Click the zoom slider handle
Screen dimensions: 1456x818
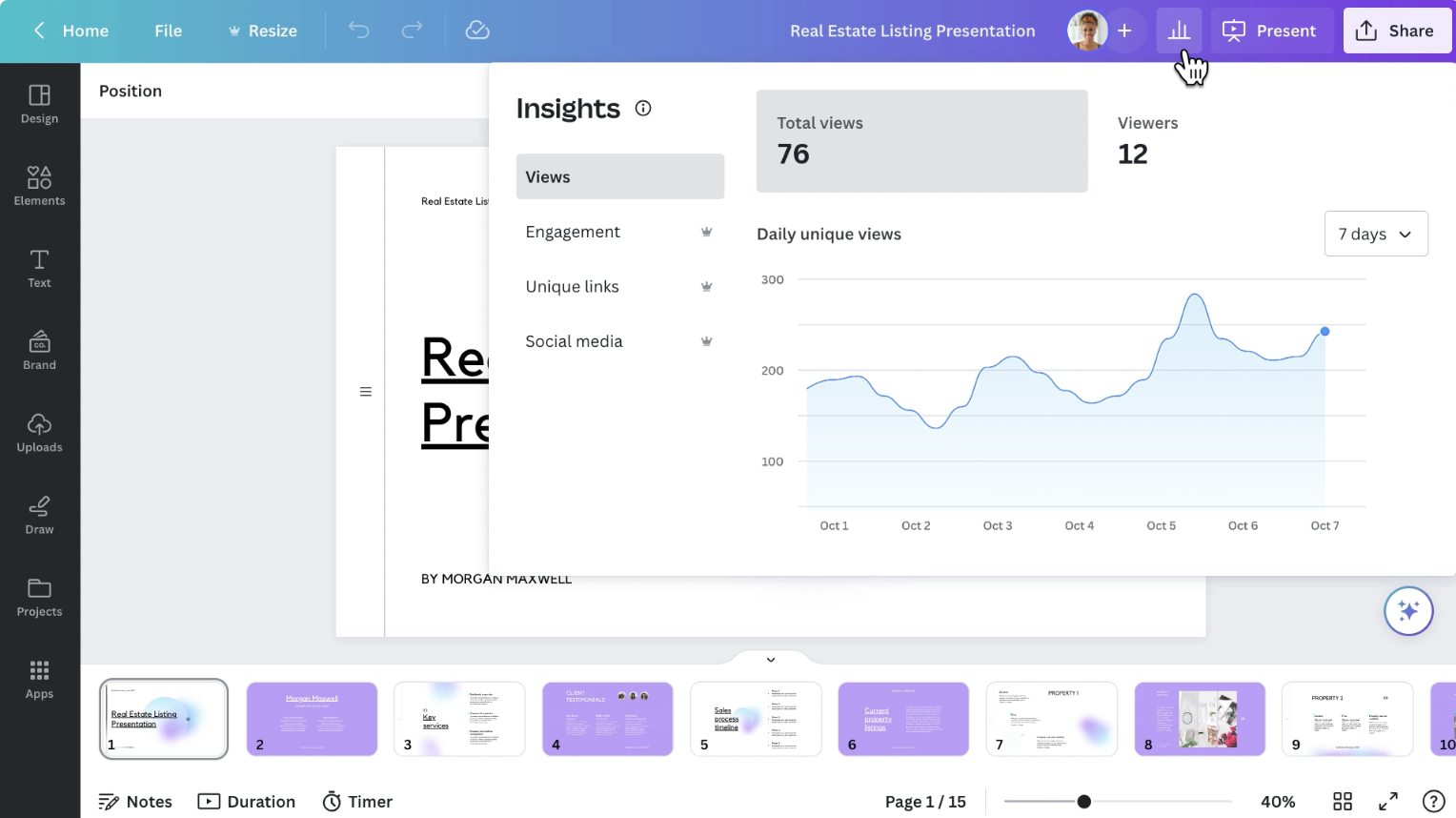1083,802
